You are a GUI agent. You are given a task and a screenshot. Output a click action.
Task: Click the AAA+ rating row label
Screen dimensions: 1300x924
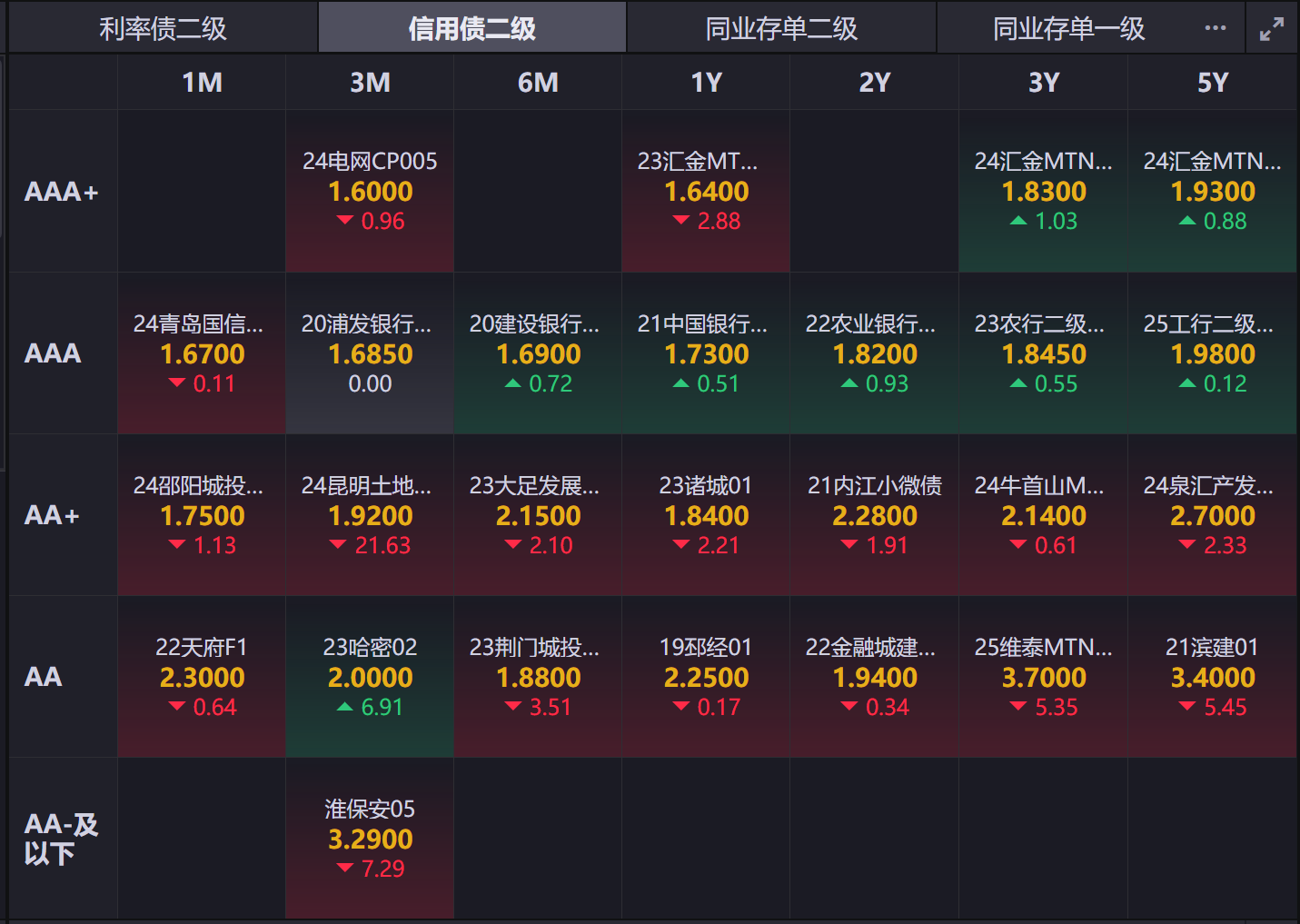[62, 192]
